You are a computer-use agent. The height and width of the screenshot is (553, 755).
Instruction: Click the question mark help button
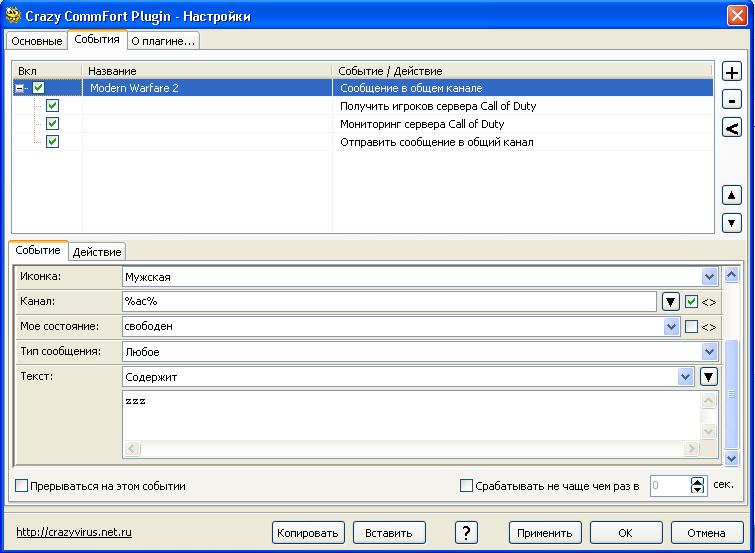point(466,532)
